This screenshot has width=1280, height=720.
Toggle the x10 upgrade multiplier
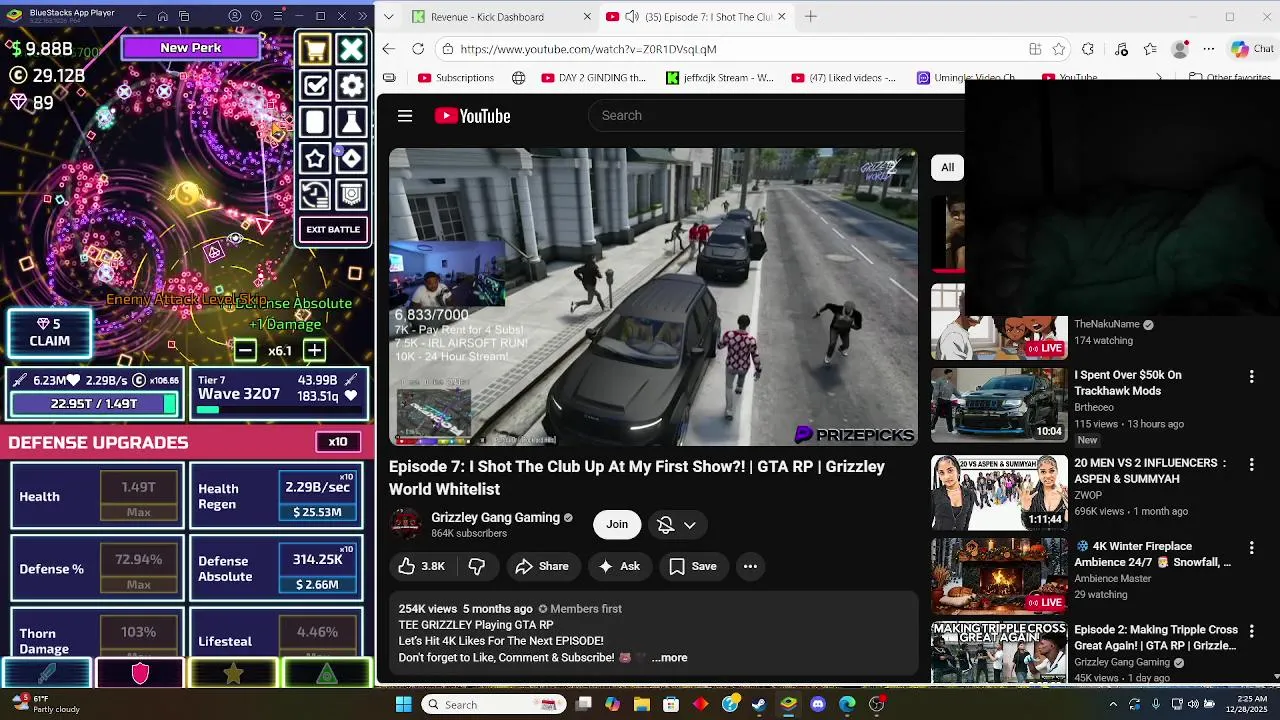click(338, 442)
